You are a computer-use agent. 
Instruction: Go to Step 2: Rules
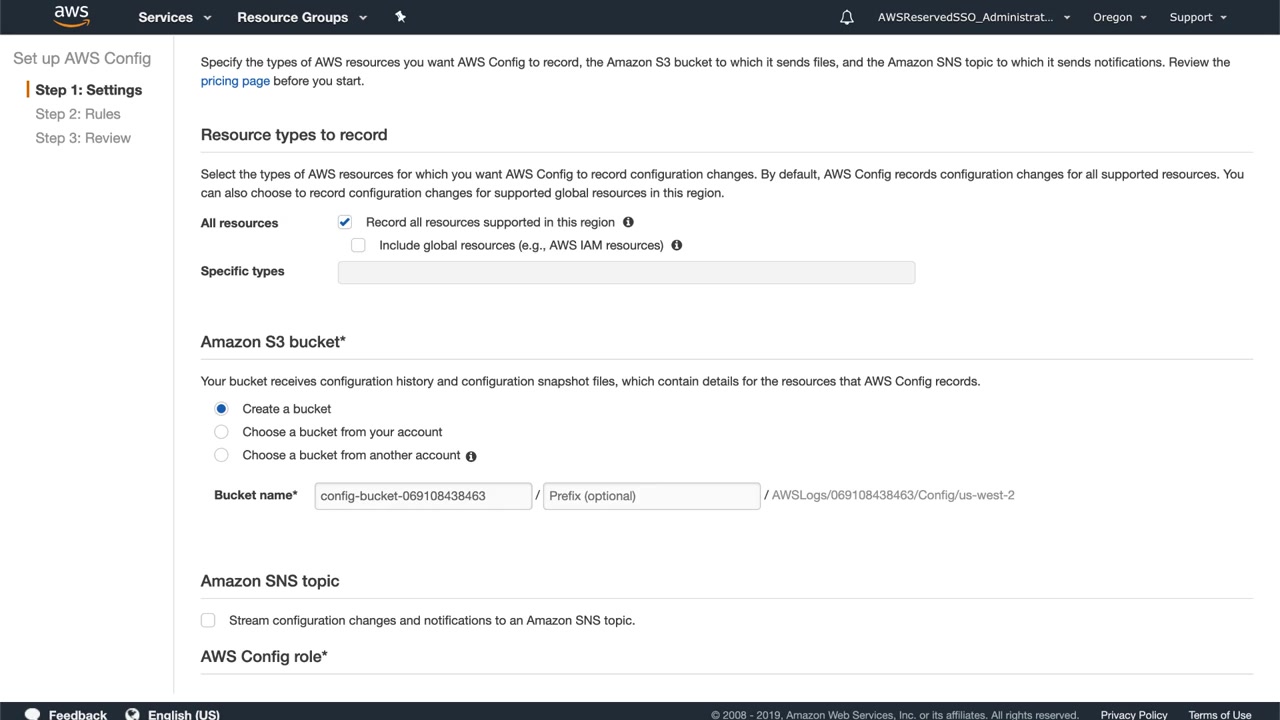click(78, 114)
